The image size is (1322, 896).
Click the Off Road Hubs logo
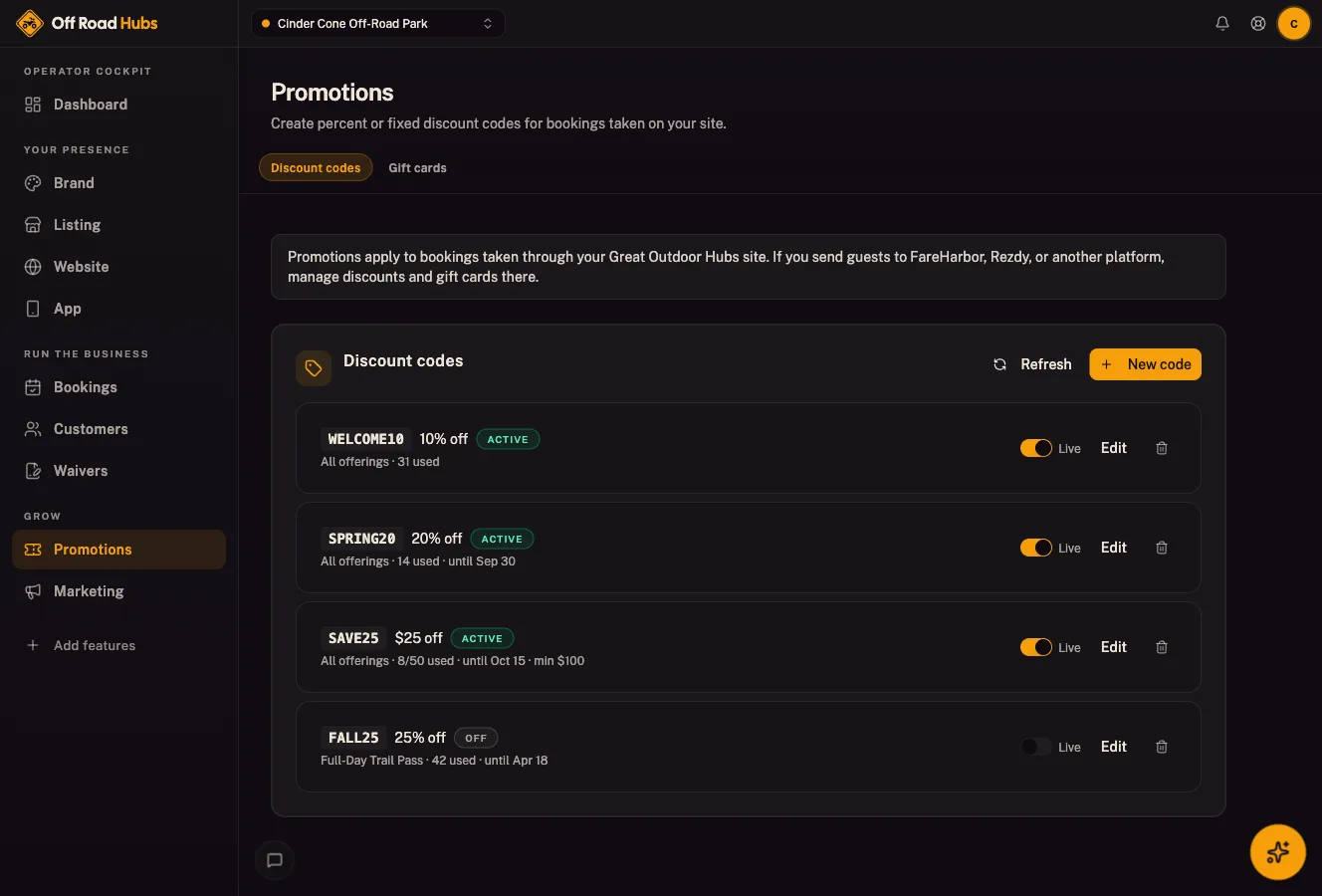(87, 23)
